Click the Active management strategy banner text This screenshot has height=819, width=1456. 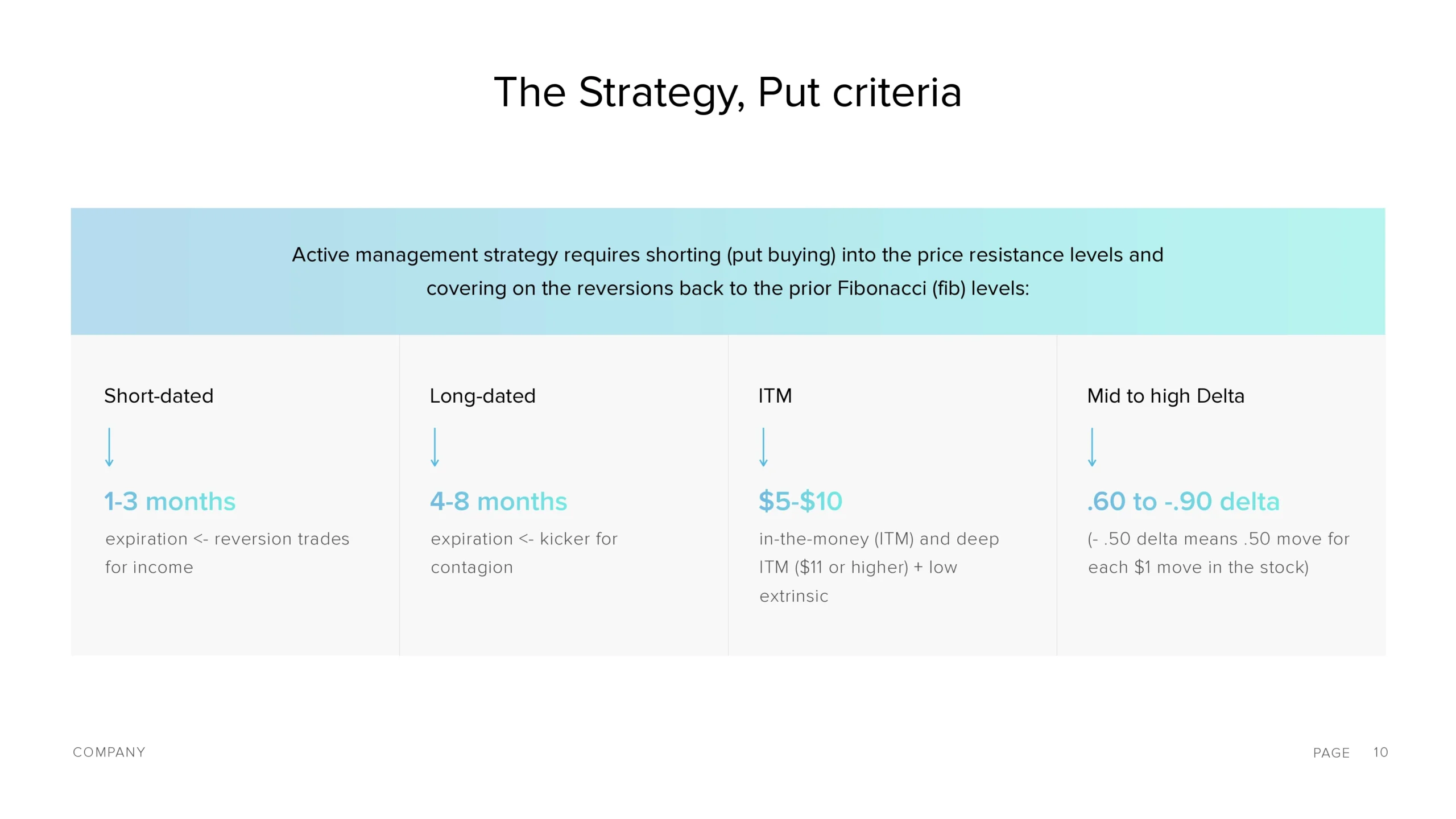coord(727,271)
